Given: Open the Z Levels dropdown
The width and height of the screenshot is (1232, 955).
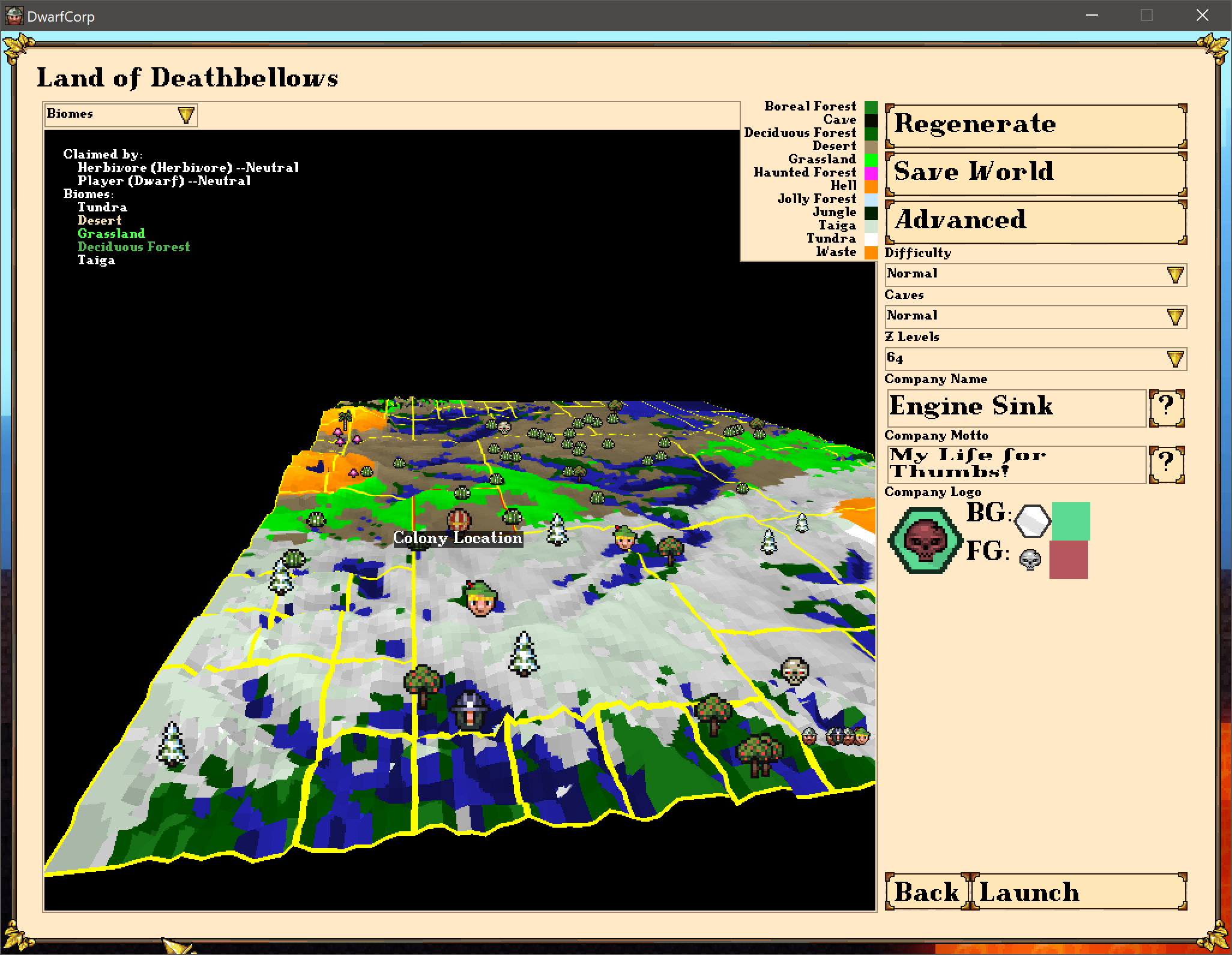Looking at the screenshot, I should coord(1035,359).
